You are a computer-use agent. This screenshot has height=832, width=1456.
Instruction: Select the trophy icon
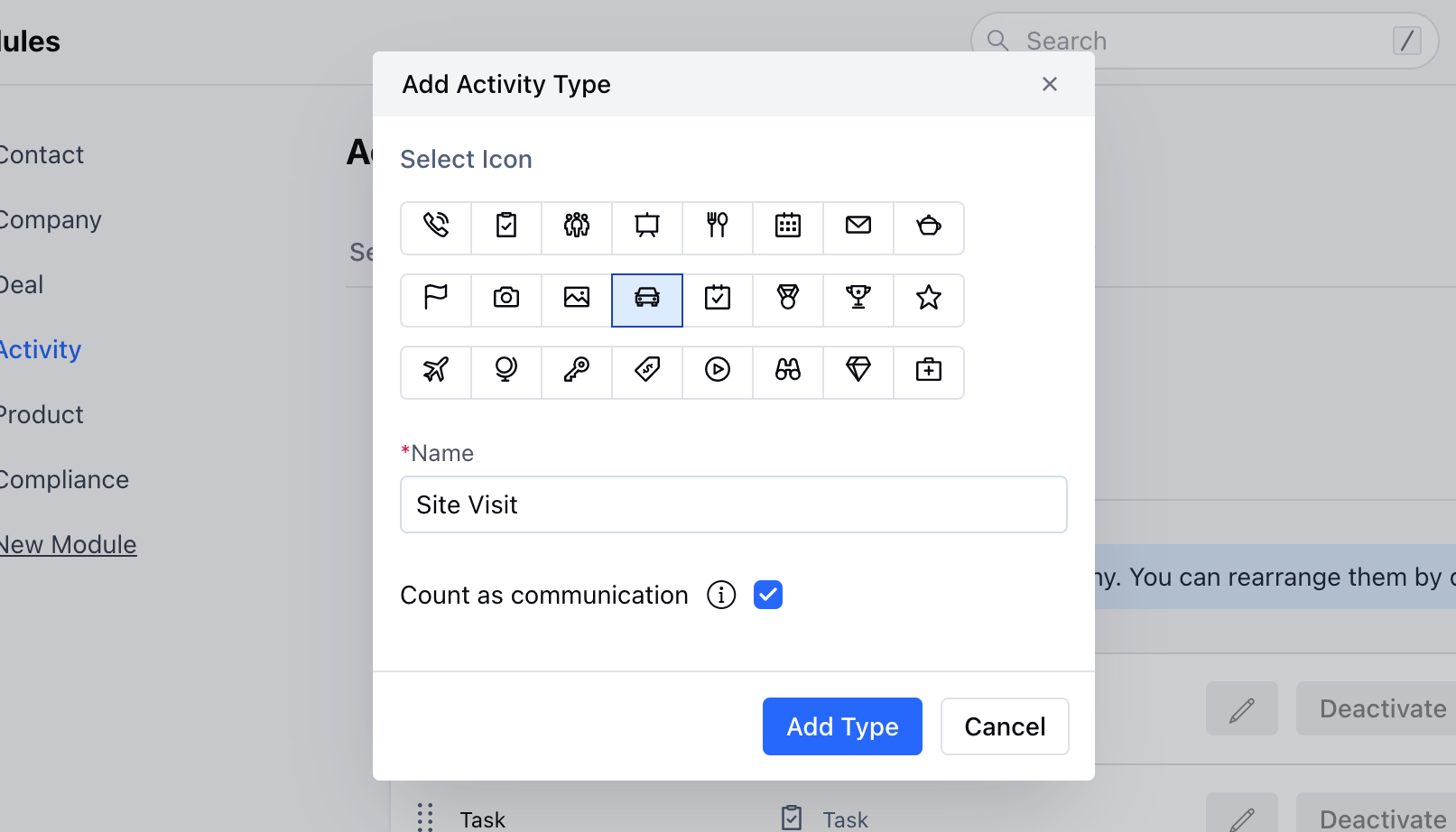(858, 298)
